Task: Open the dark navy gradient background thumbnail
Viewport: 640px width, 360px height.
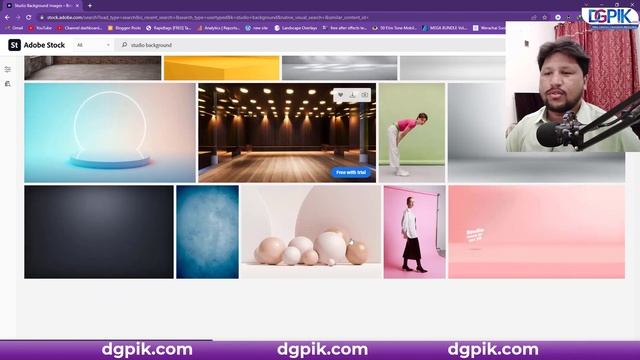Action: (x=99, y=232)
